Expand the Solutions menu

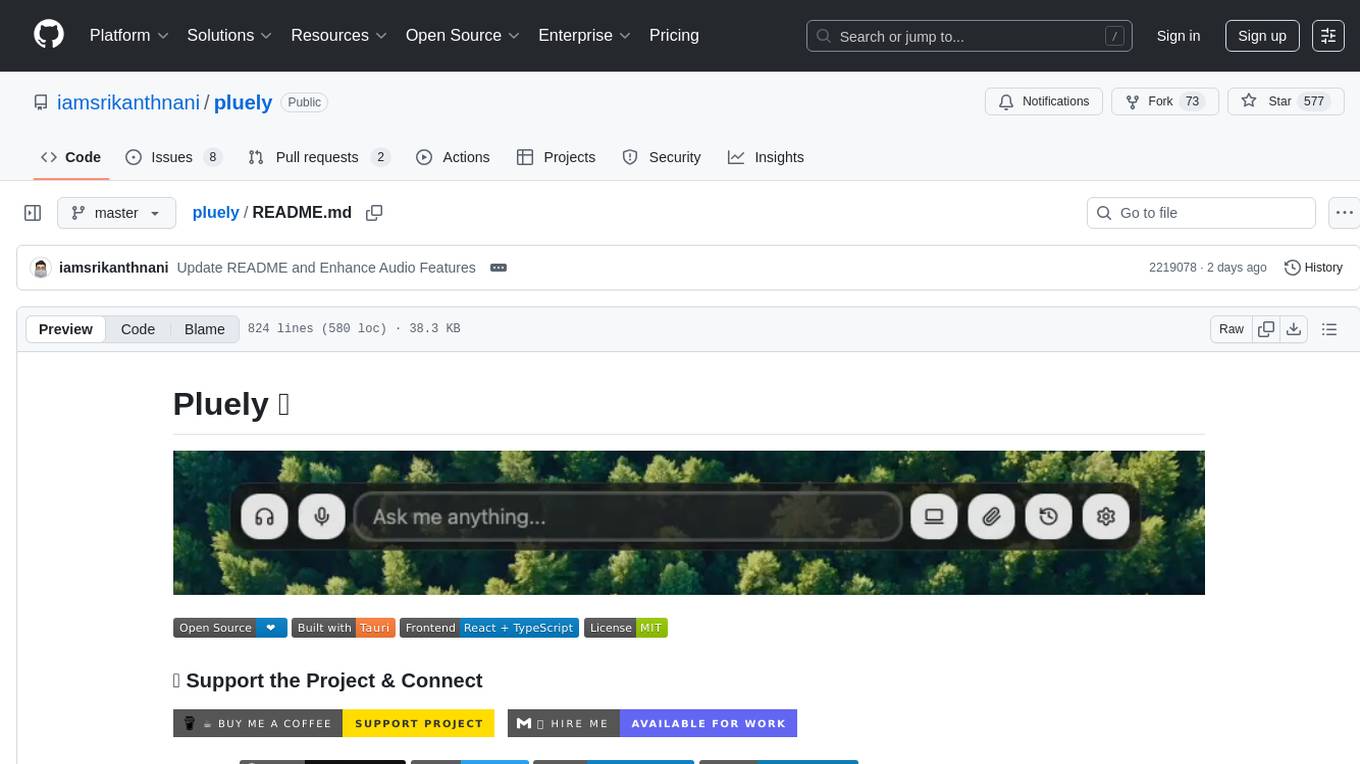click(230, 35)
